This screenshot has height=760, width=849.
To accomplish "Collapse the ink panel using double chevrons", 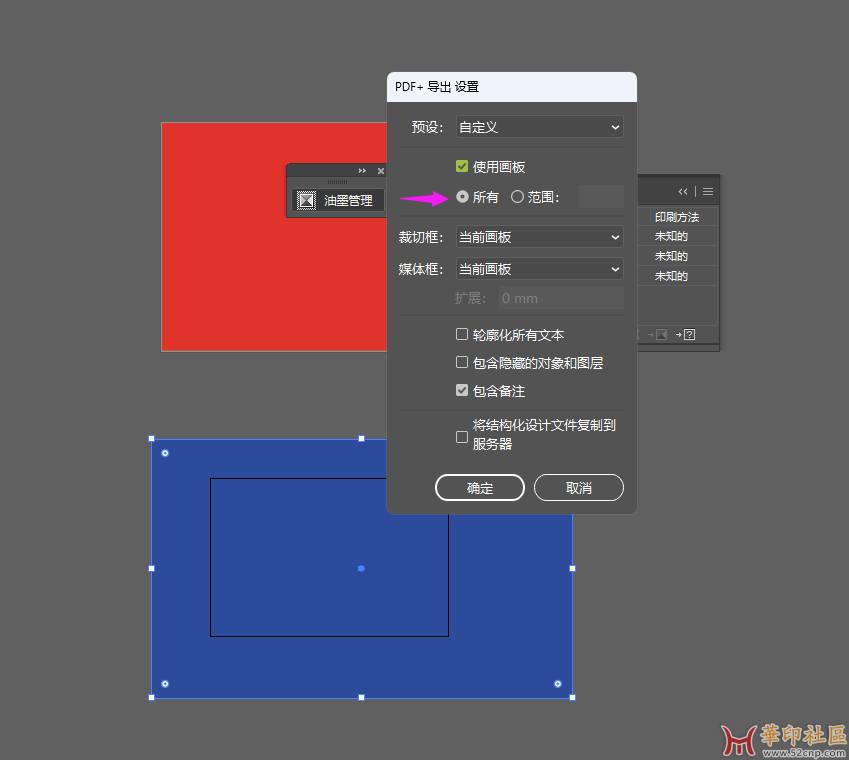I will [683, 191].
